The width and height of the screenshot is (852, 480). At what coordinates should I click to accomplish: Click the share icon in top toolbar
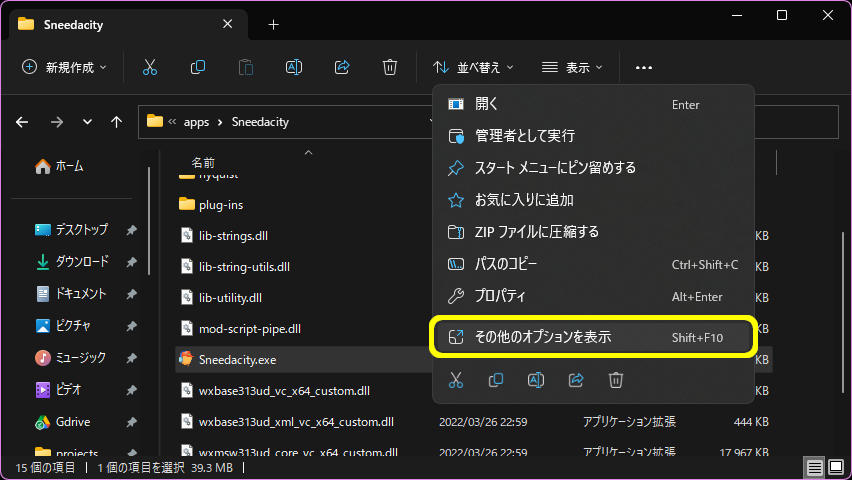tap(342, 67)
